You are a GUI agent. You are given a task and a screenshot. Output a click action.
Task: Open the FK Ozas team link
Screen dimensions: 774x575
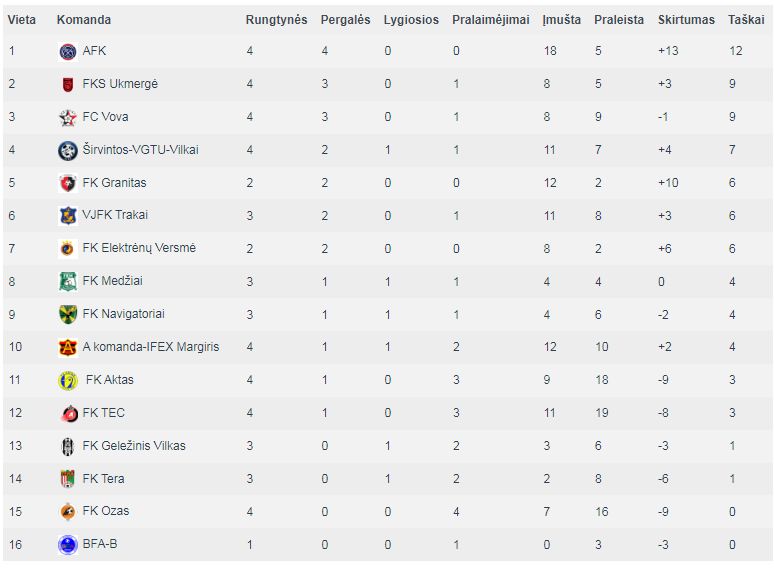(106, 511)
